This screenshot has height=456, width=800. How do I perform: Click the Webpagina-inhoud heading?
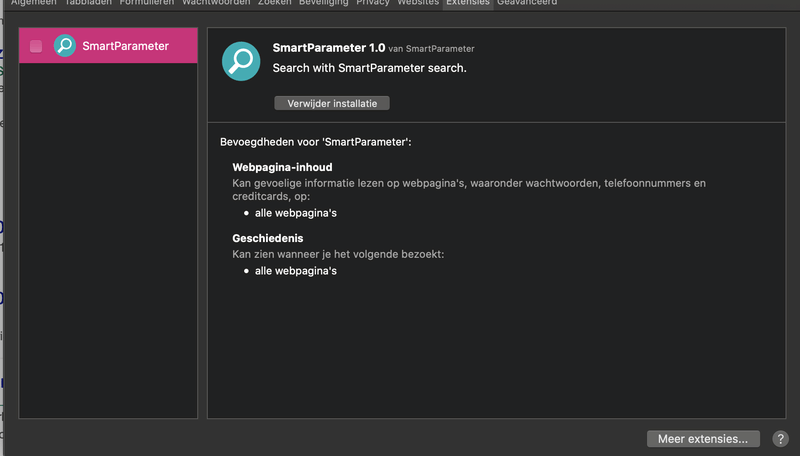(x=282, y=167)
